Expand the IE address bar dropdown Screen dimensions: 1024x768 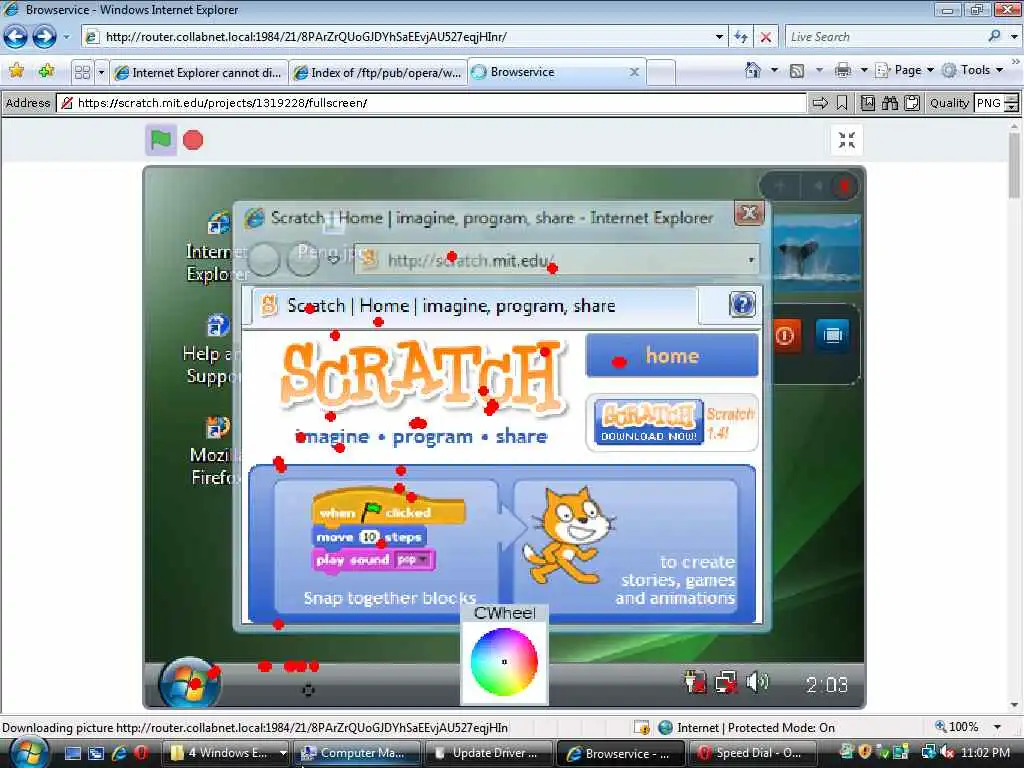(719, 37)
